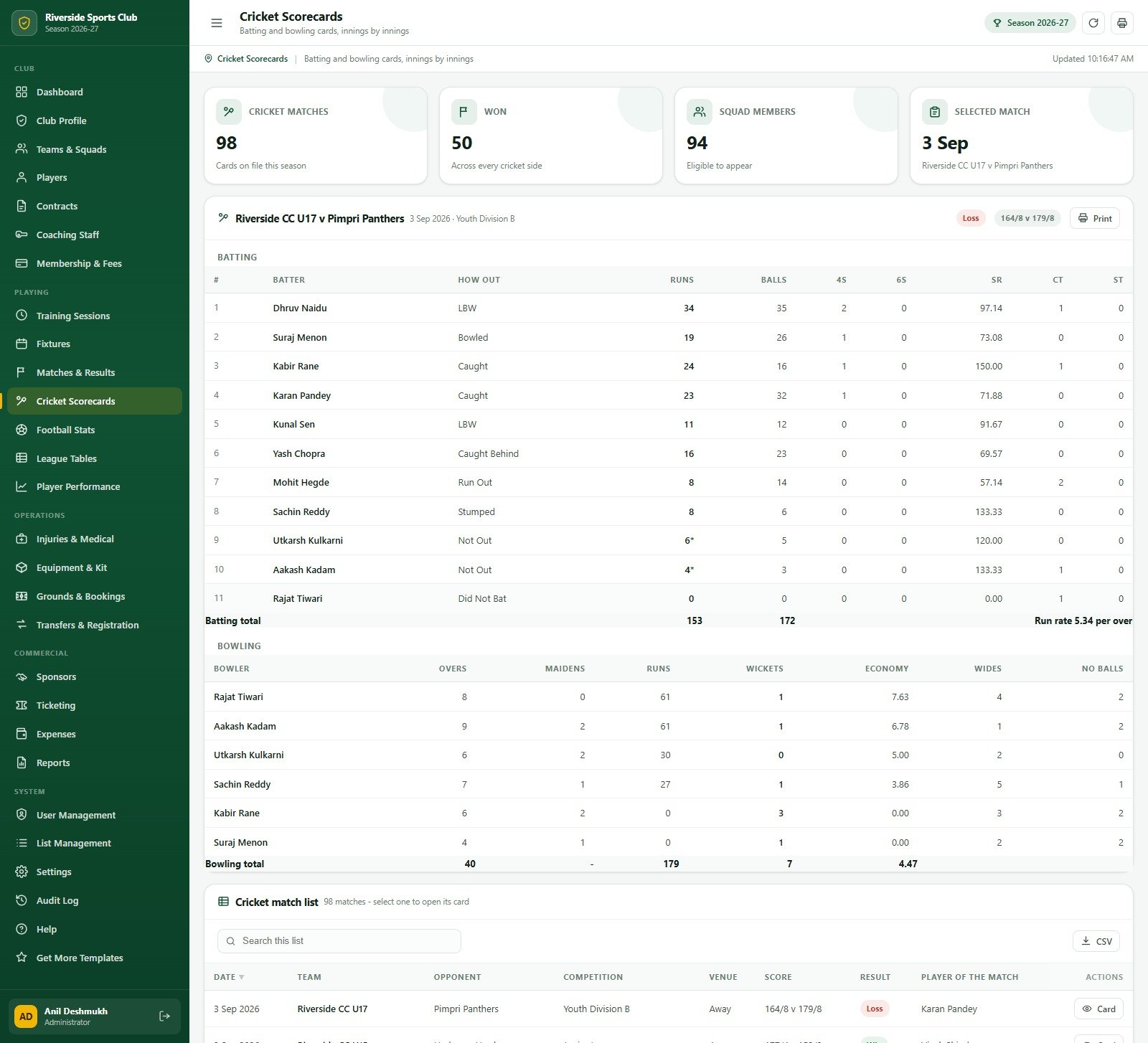Print the Riverside CC U17 scorecard
Viewport: 1148px width, 1043px height.
coord(1095,218)
